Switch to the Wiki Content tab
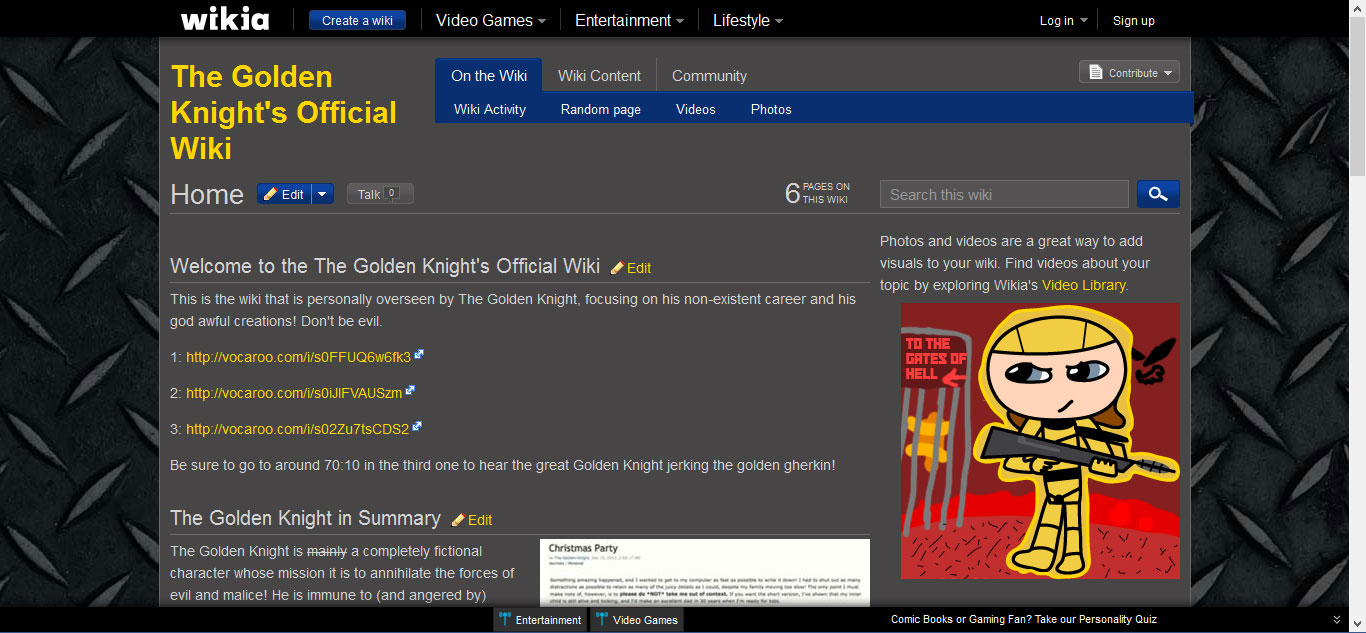 (x=599, y=75)
